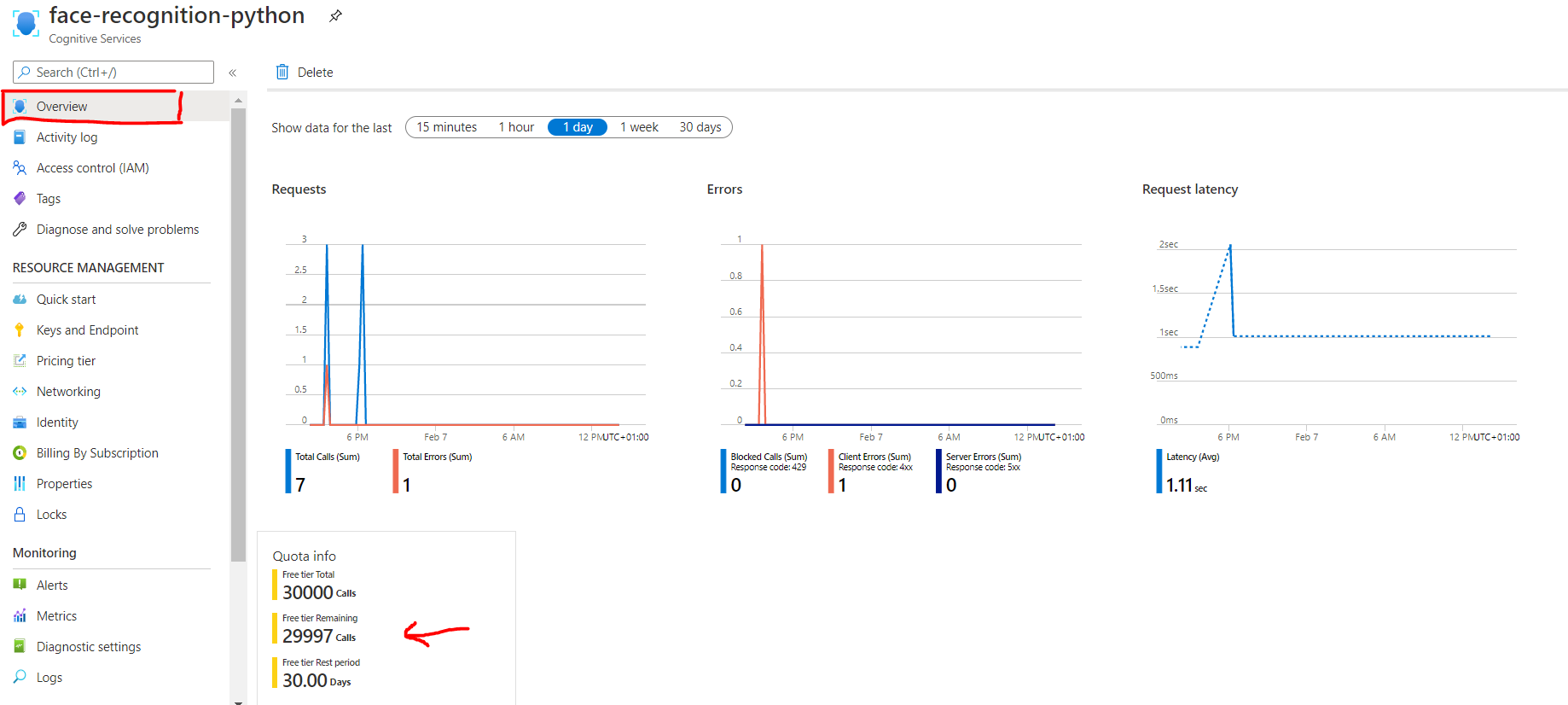Click the Diagnostic settings icon

tap(20, 647)
